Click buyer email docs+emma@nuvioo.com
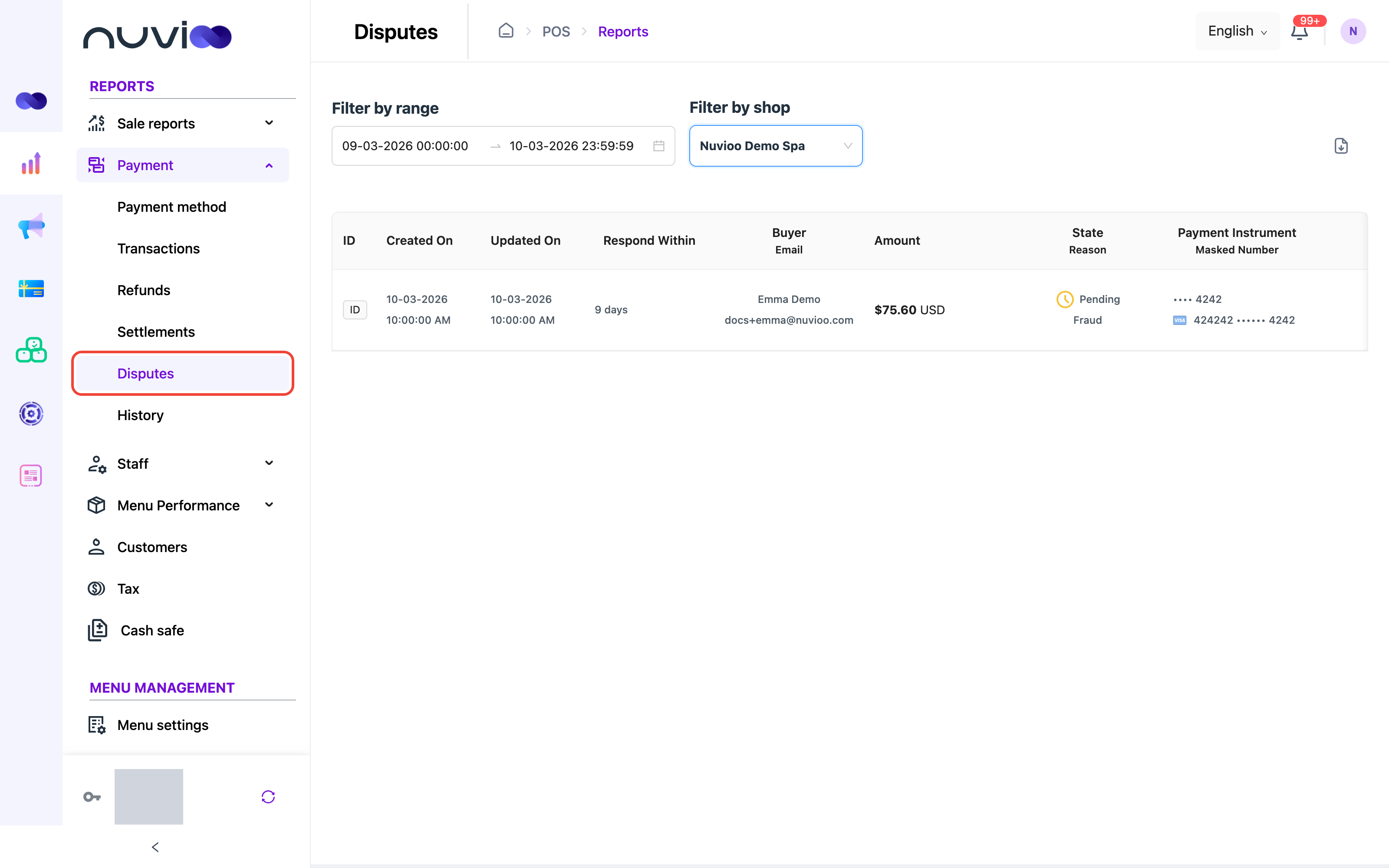Screen dimensions: 1389x868 [789, 320]
